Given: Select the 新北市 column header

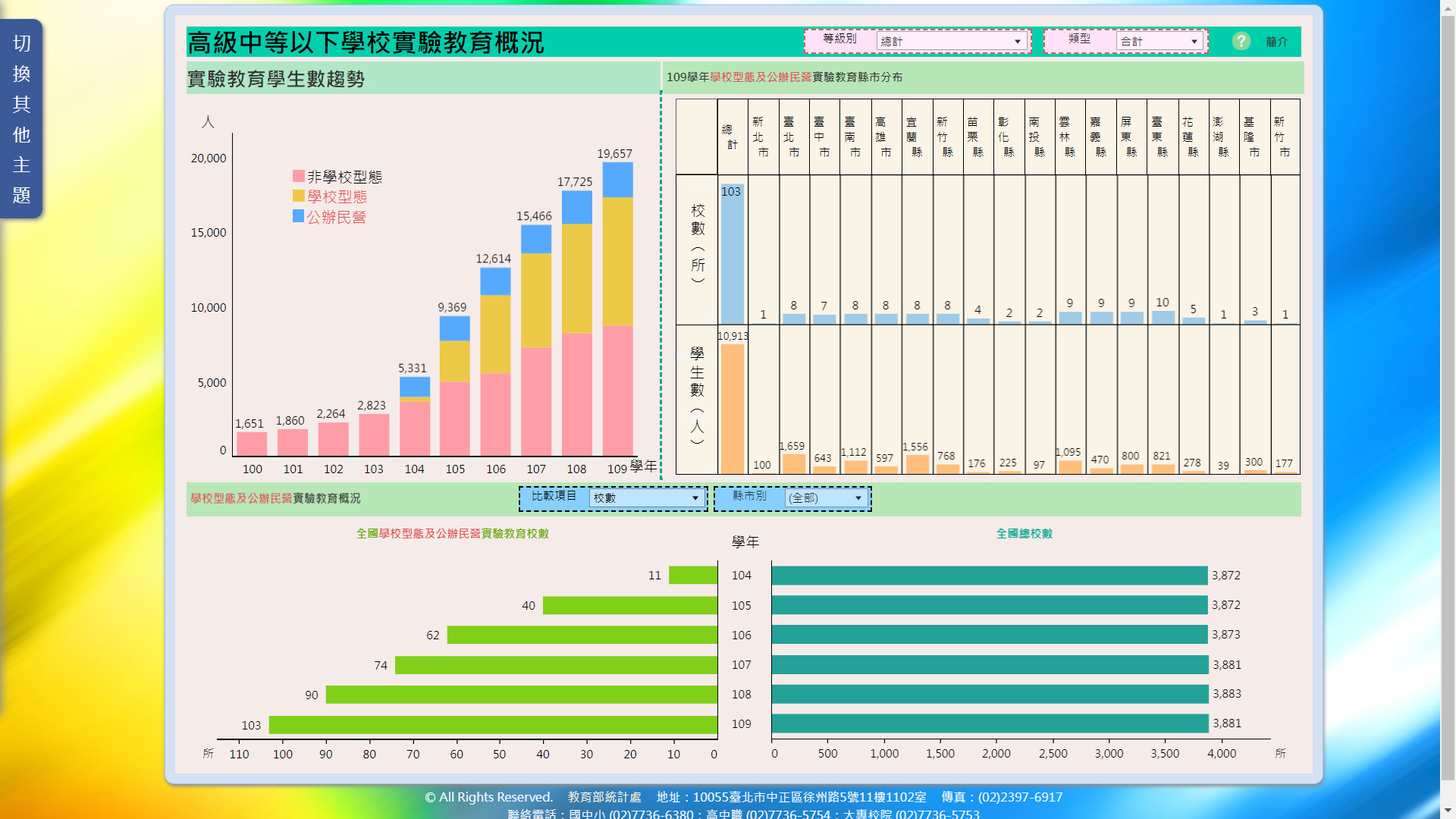Looking at the screenshot, I should tap(761, 137).
